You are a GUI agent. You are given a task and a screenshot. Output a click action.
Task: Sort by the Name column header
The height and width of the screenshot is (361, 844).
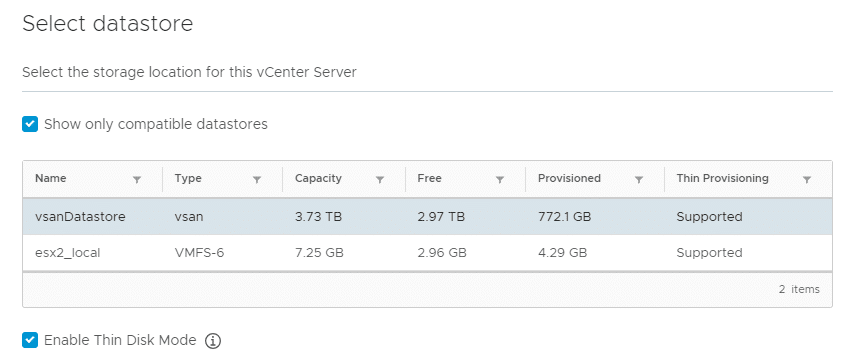[51, 178]
